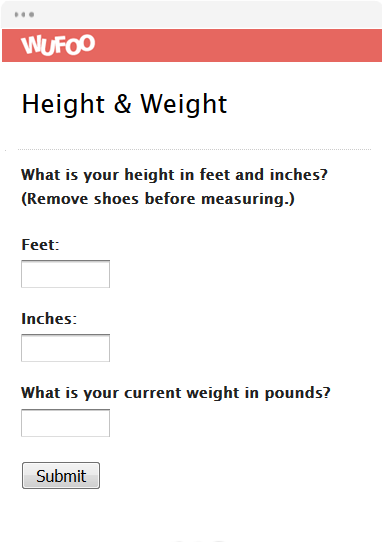Submit the Height & Weight form
This screenshot has width=382, height=550.
[61, 476]
